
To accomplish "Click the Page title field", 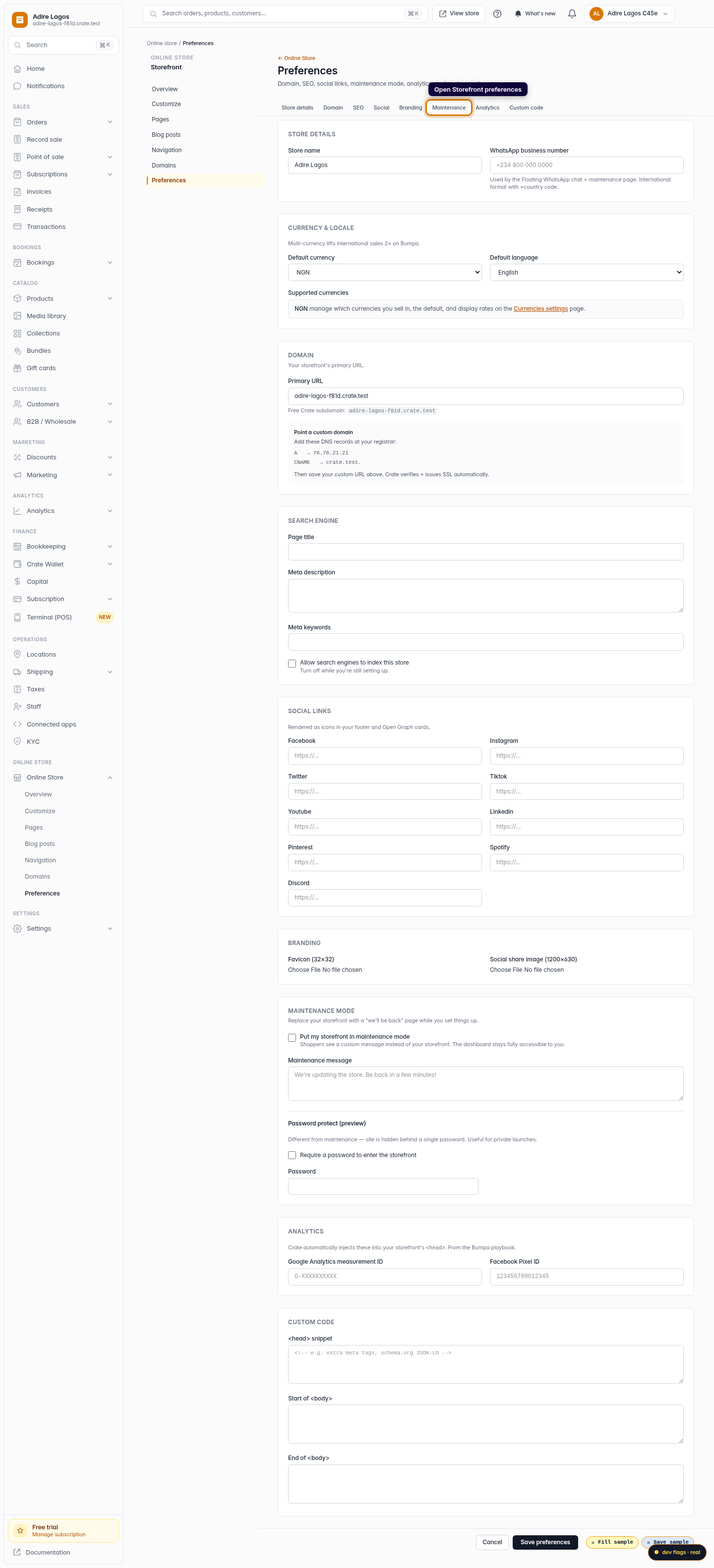I will point(485,552).
